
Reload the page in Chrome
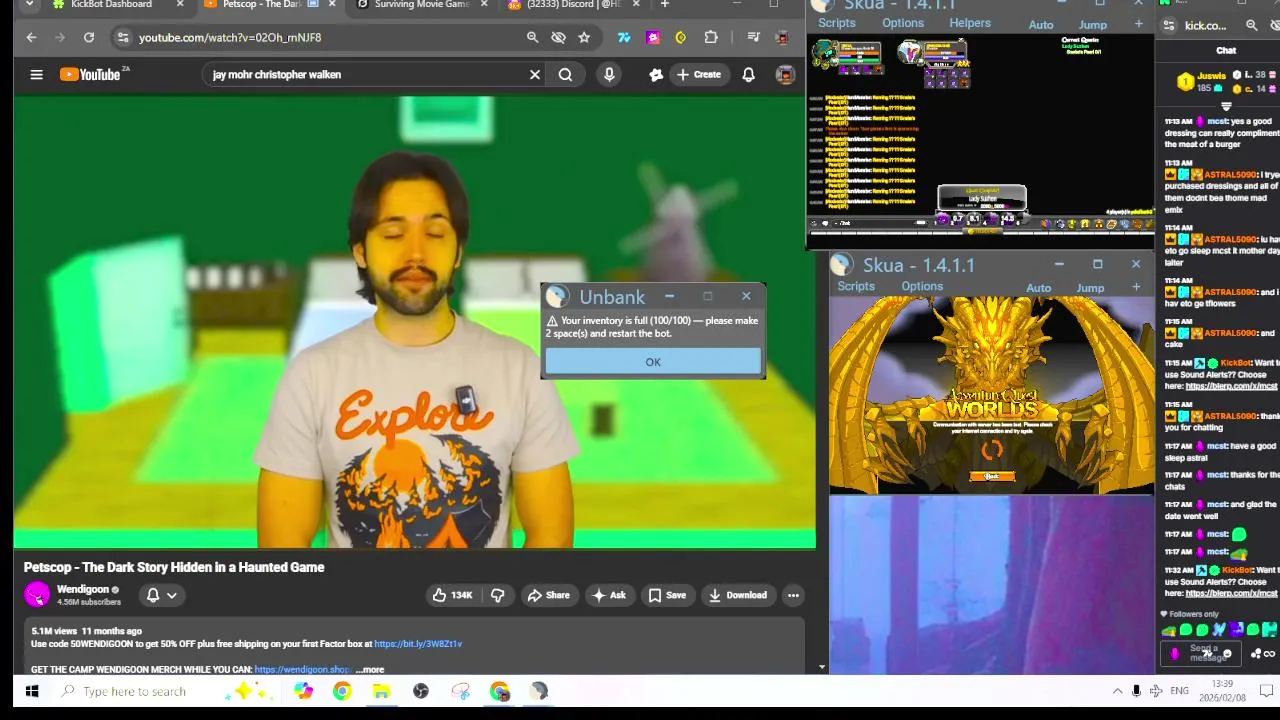tap(89, 37)
